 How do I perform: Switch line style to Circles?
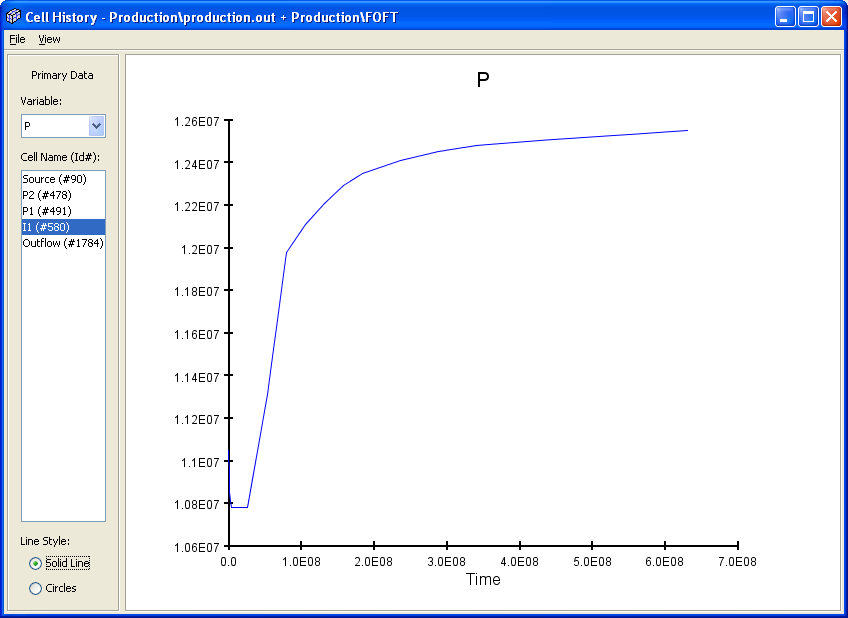pyautogui.click(x=36, y=588)
